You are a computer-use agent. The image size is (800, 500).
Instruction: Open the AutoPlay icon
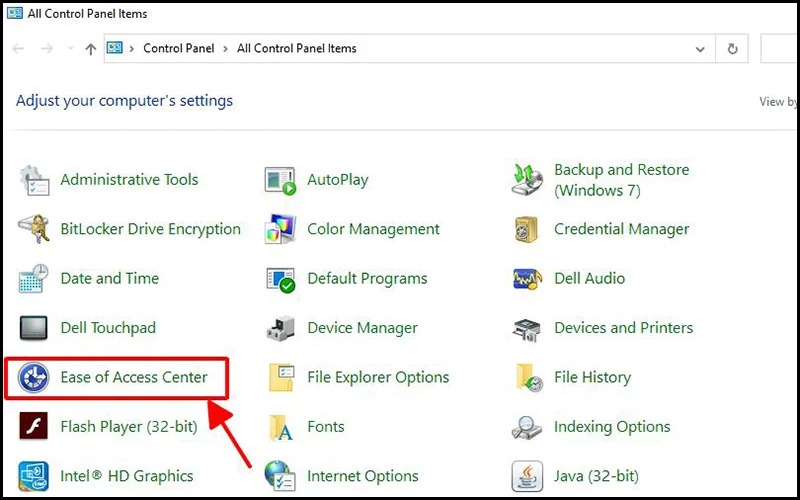coord(281,181)
